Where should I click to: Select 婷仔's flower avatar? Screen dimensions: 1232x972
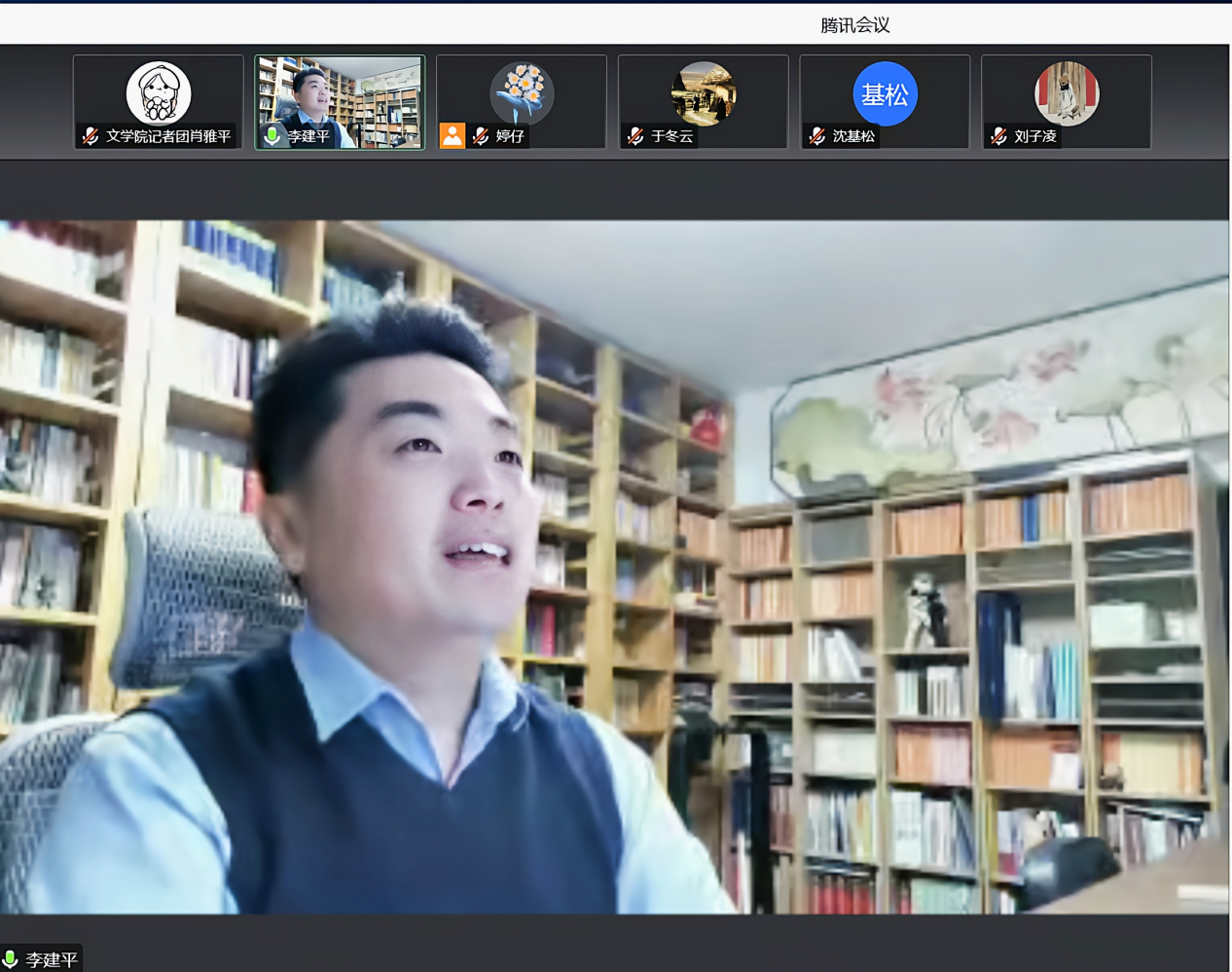(x=522, y=93)
